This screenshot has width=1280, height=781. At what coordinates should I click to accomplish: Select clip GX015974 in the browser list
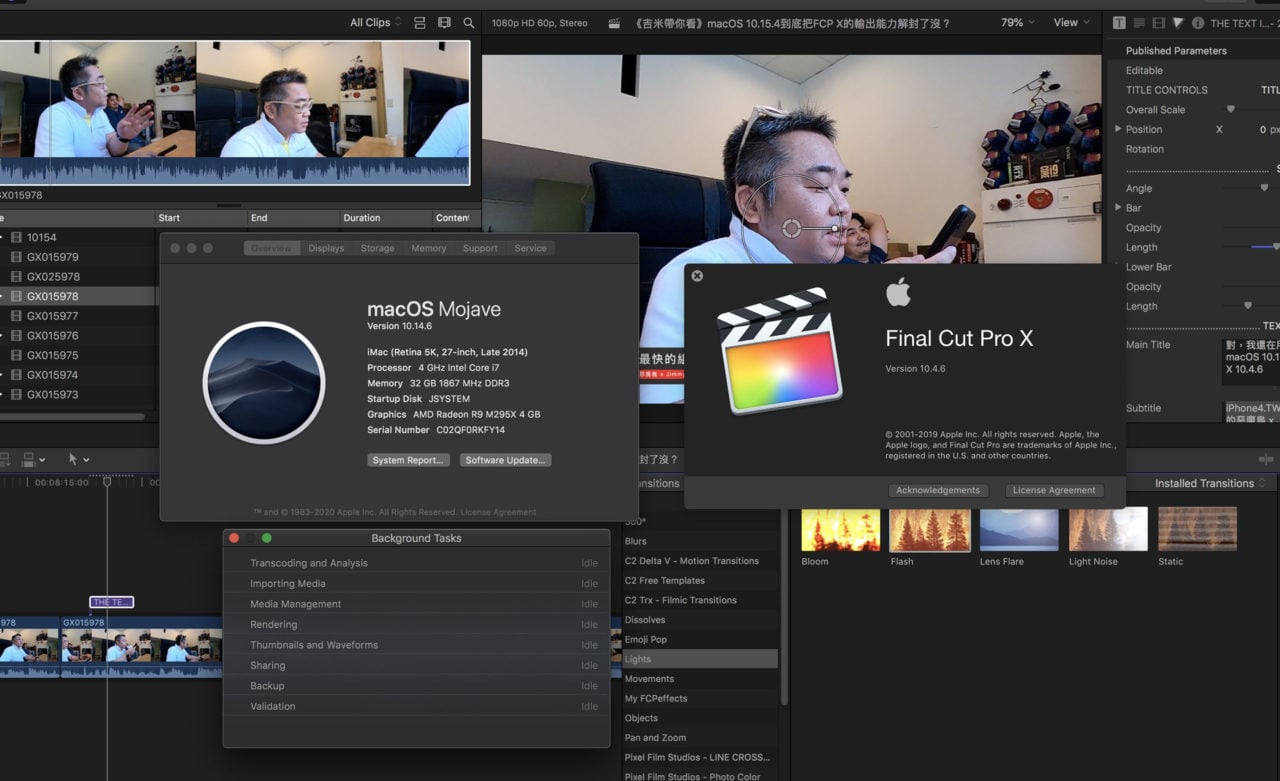78,375
